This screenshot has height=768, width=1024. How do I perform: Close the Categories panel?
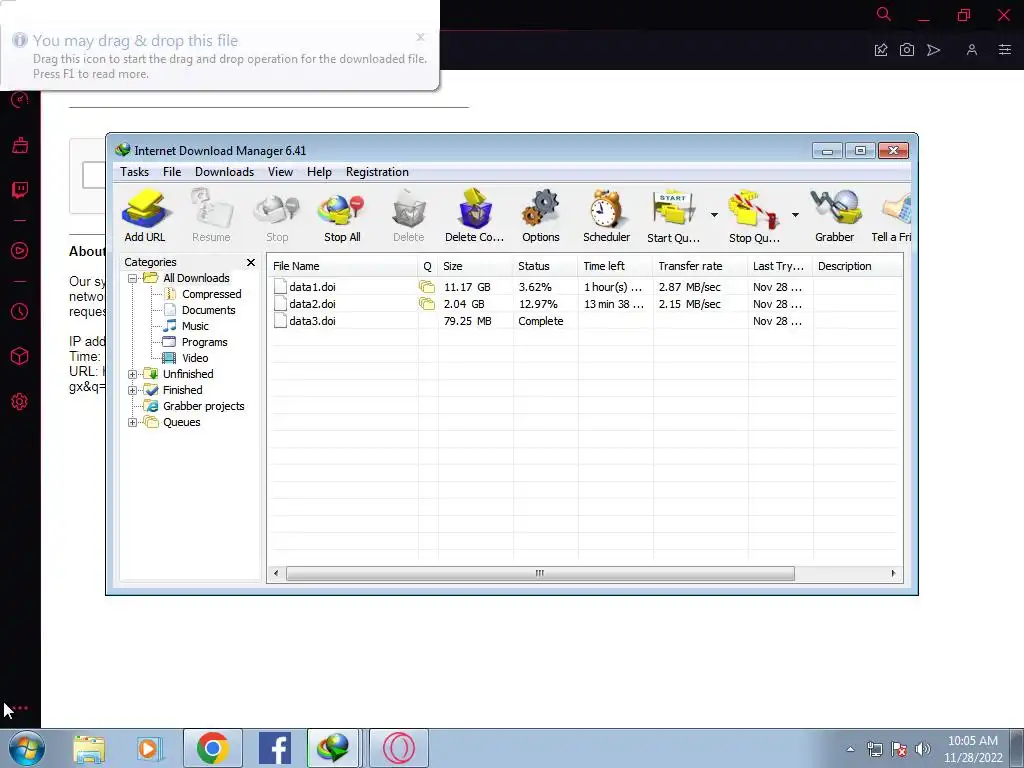point(251,263)
